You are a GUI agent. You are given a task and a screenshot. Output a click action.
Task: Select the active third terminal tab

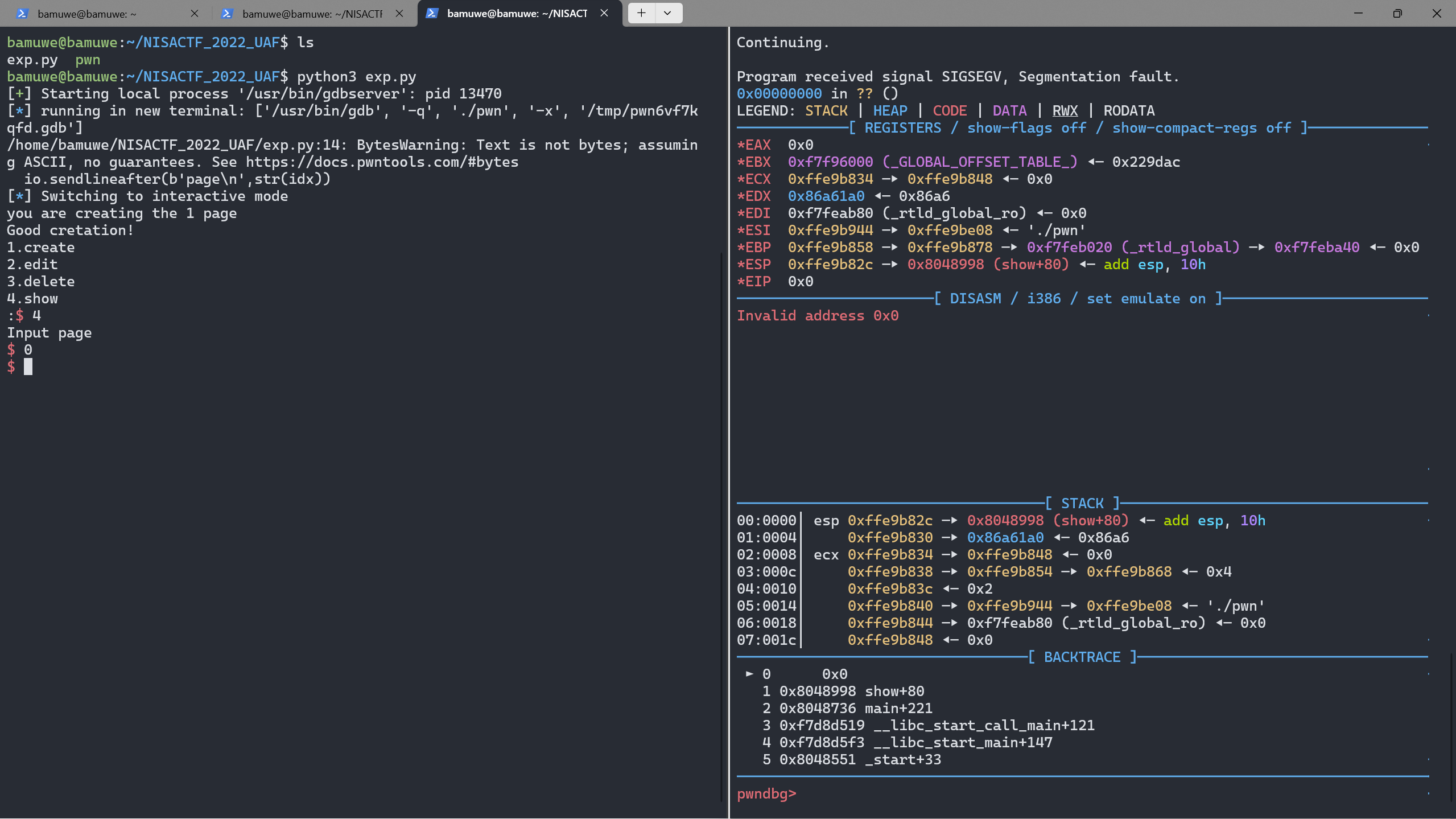[x=518, y=13]
